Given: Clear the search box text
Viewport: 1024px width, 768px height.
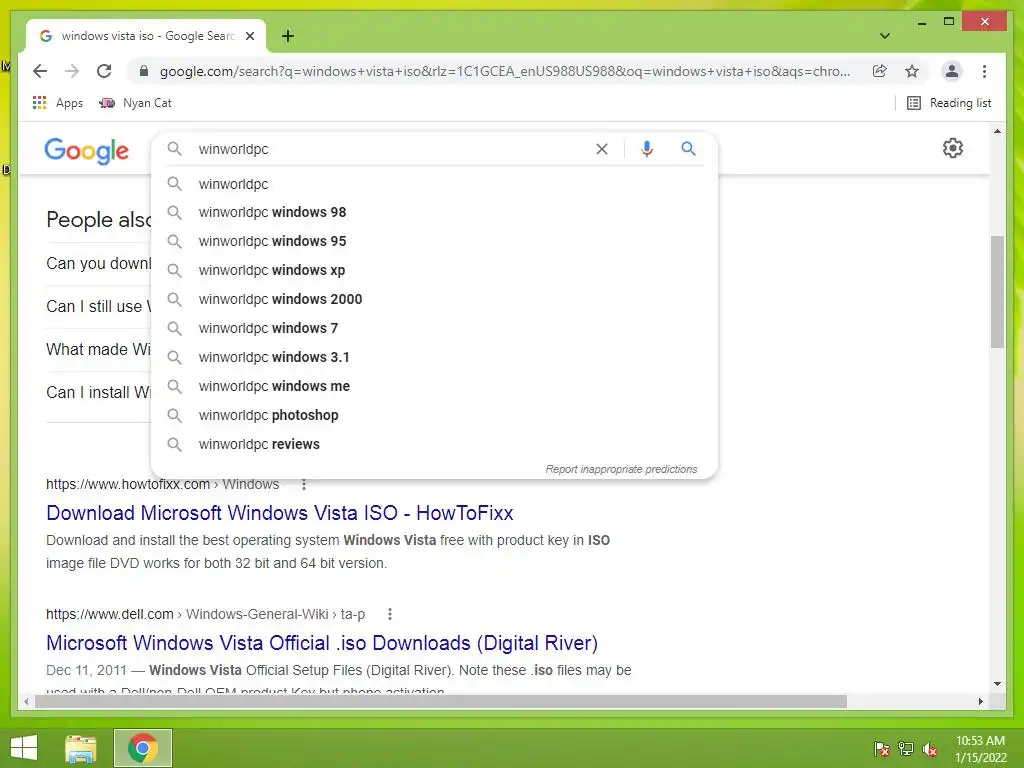Looking at the screenshot, I should pos(601,149).
